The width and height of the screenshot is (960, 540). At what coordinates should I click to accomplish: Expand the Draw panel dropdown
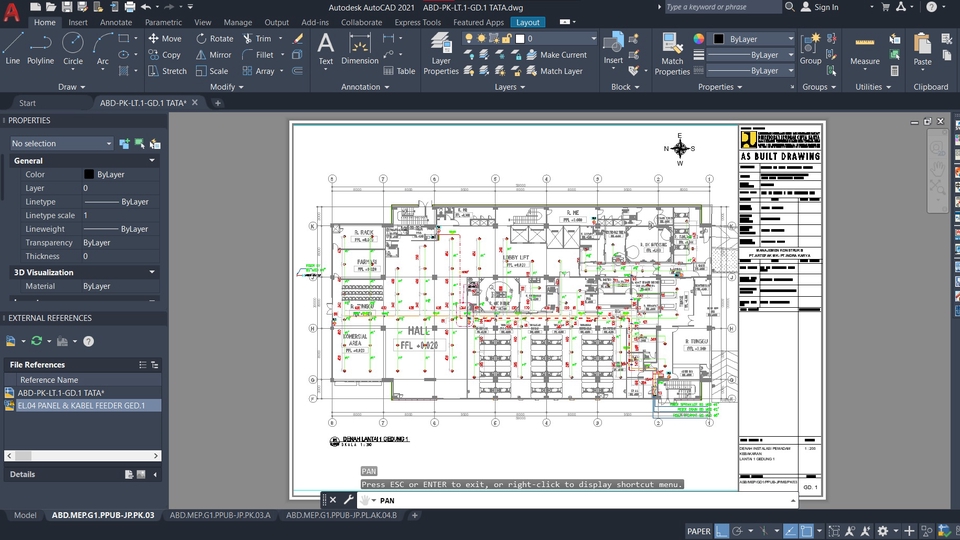click(x=72, y=87)
